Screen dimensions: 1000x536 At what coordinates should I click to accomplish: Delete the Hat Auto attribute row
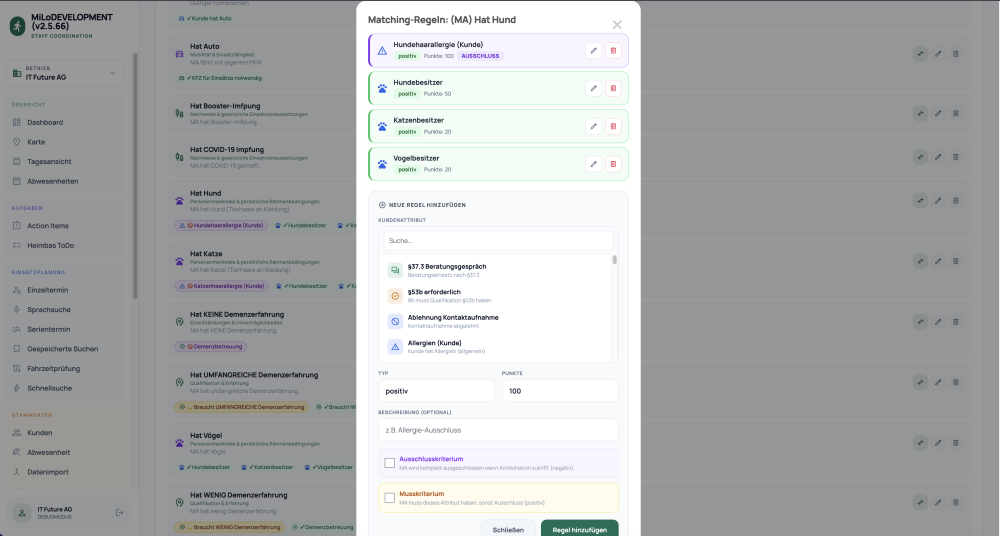coord(955,54)
